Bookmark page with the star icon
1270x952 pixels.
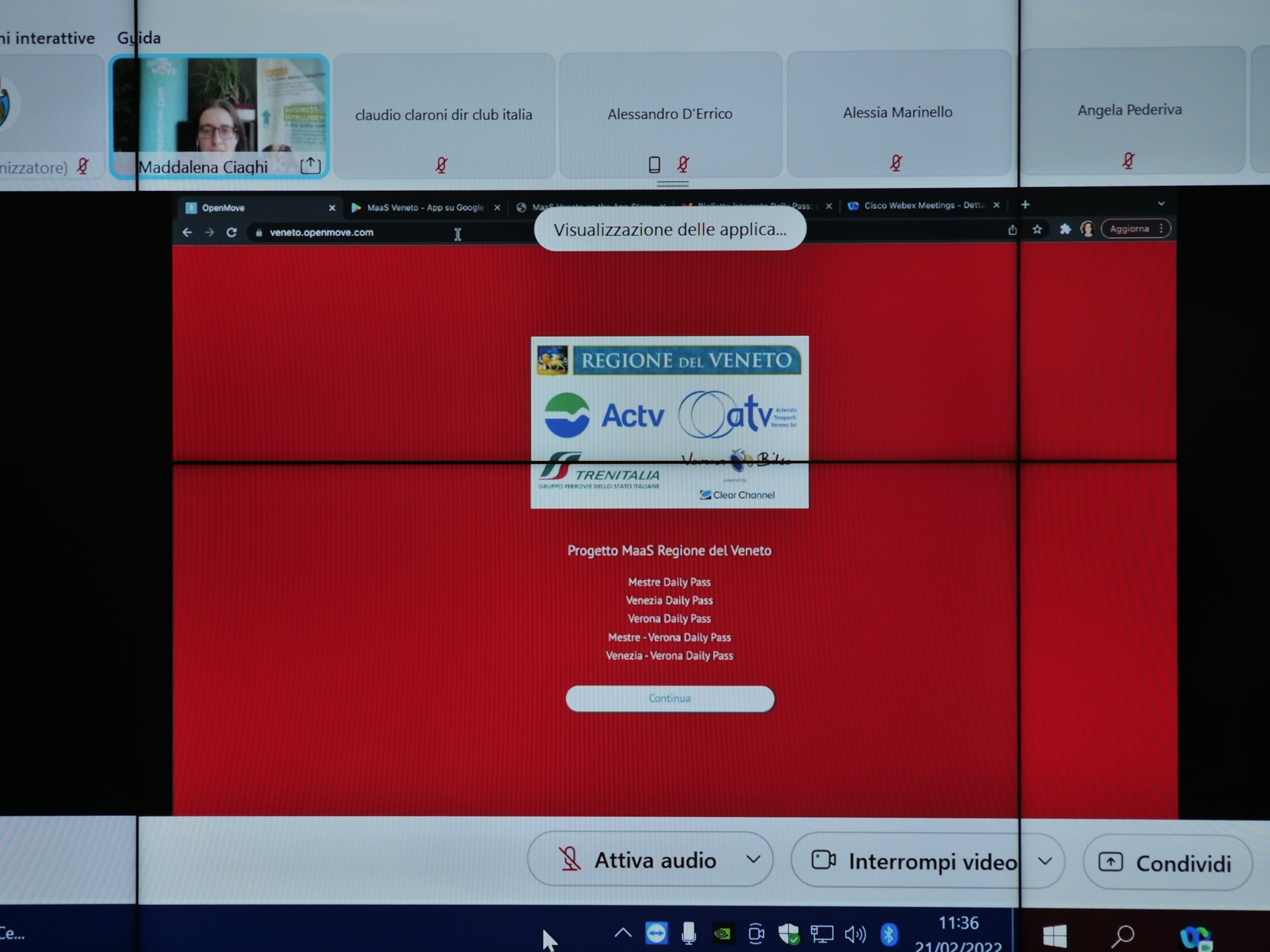[x=1037, y=229]
